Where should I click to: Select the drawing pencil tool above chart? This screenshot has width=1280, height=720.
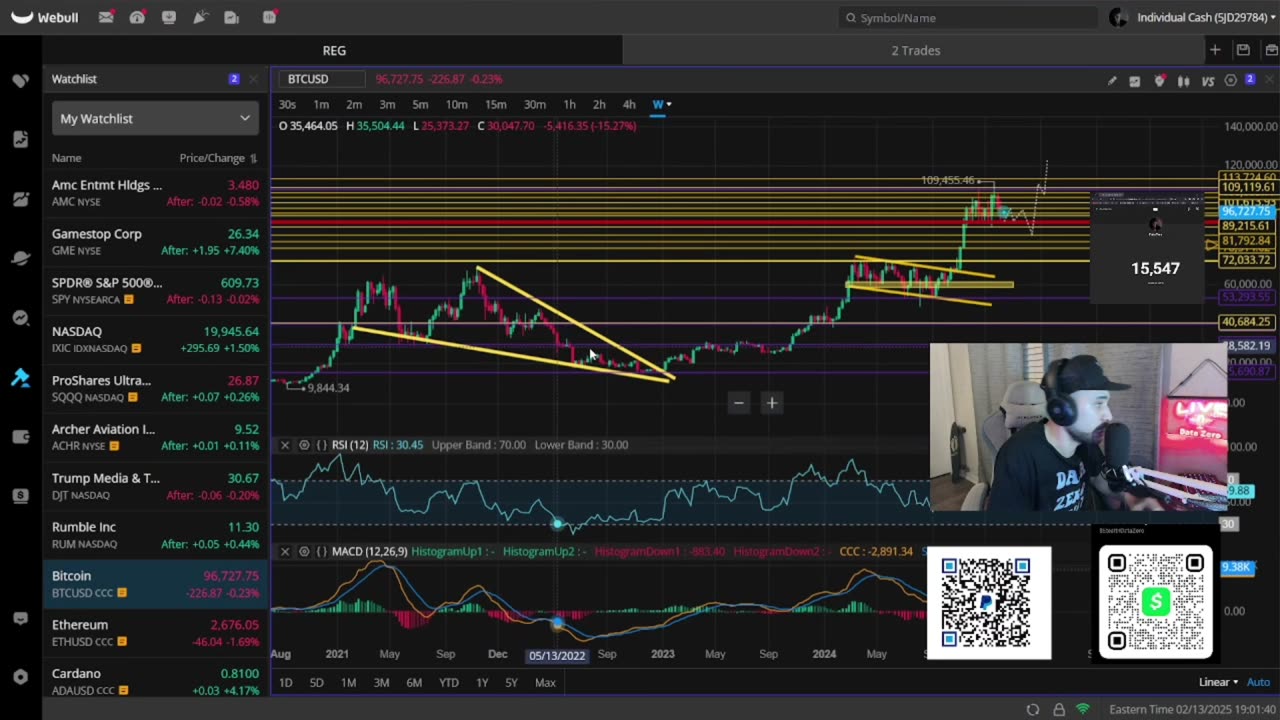click(x=1112, y=80)
